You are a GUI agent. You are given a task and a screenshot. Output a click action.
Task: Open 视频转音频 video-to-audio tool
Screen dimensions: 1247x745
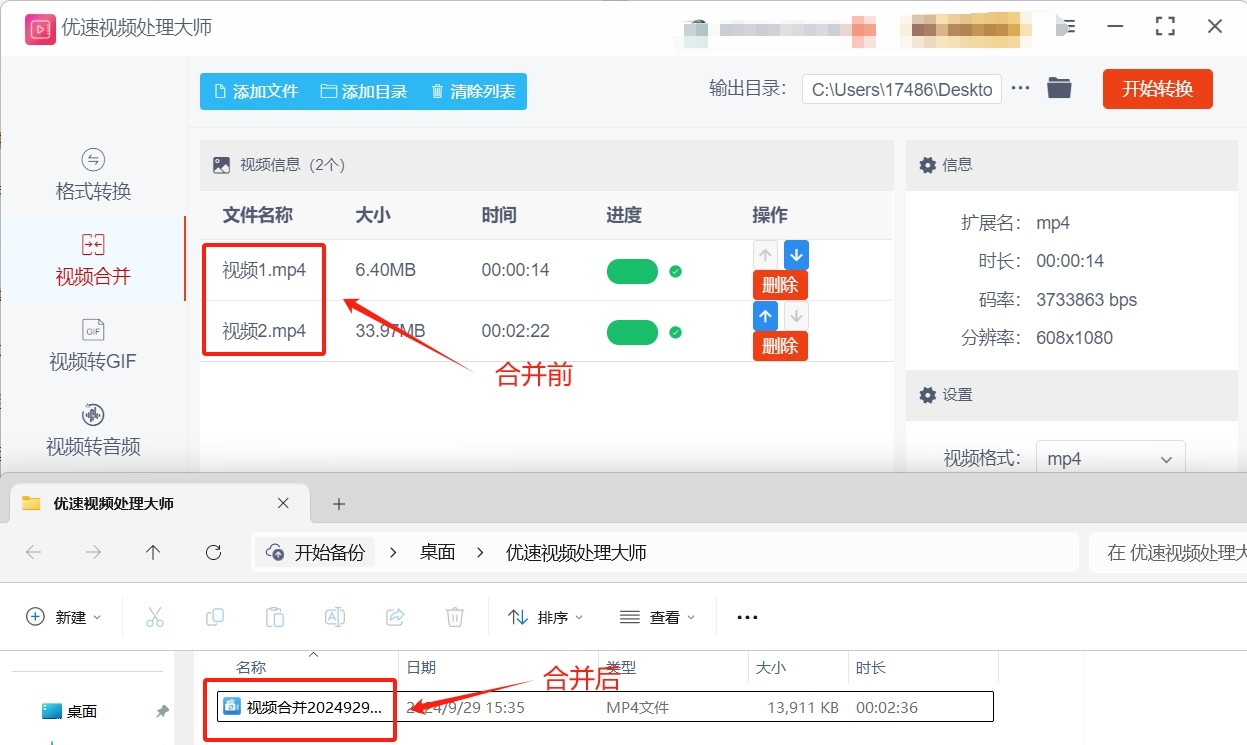pyautogui.click(x=93, y=430)
